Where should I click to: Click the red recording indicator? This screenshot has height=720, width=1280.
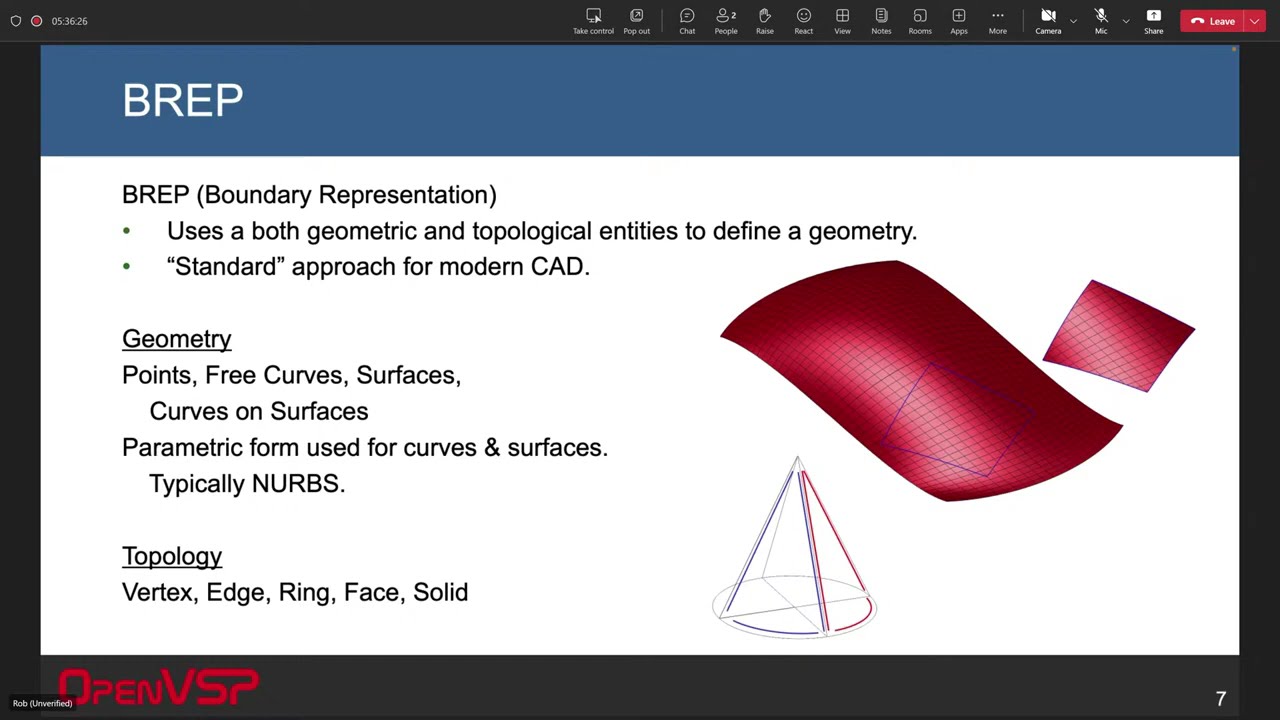(37, 21)
